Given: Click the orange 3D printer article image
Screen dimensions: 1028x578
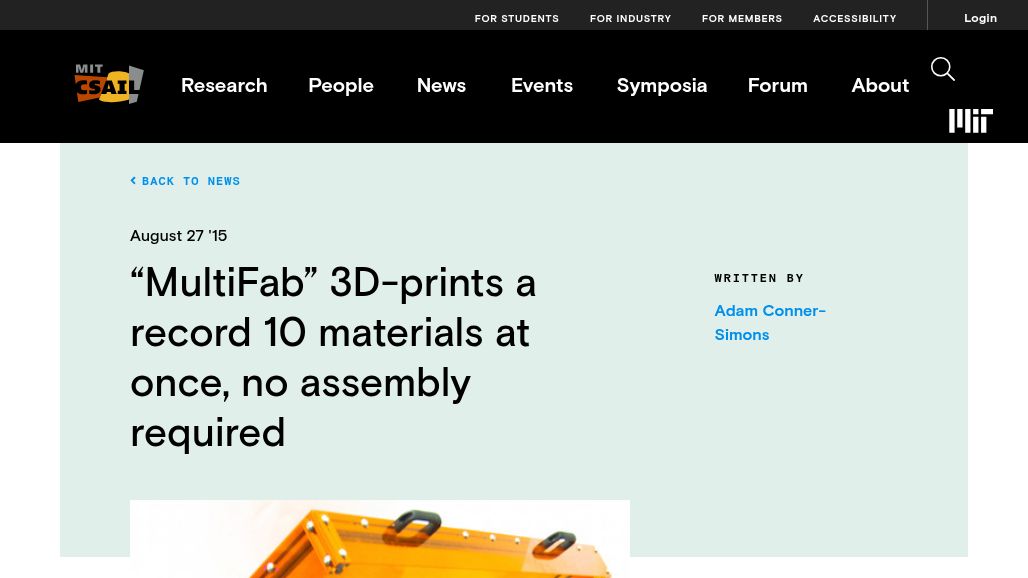Looking at the screenshot, I should click(380, 539).
